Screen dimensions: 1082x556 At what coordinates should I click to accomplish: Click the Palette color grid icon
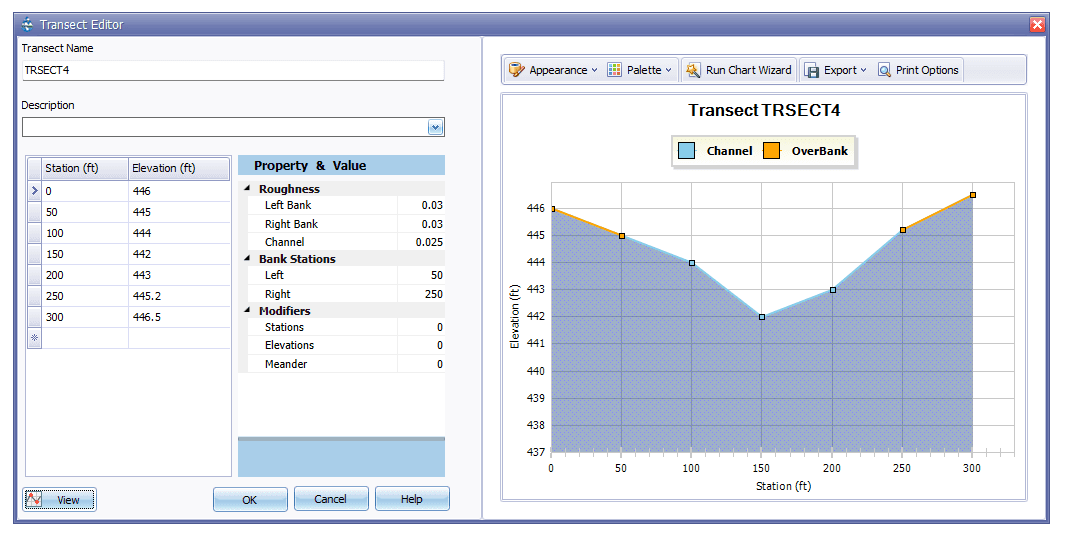pos(614,70)
